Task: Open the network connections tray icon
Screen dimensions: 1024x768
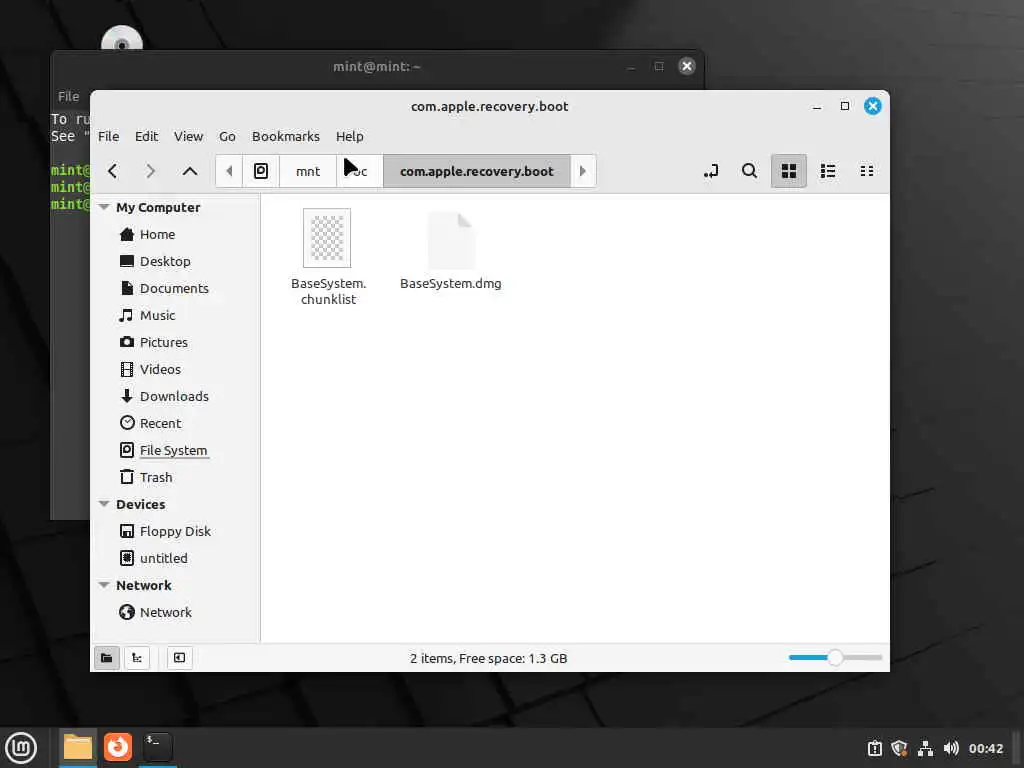Action: tap(925, 748)
